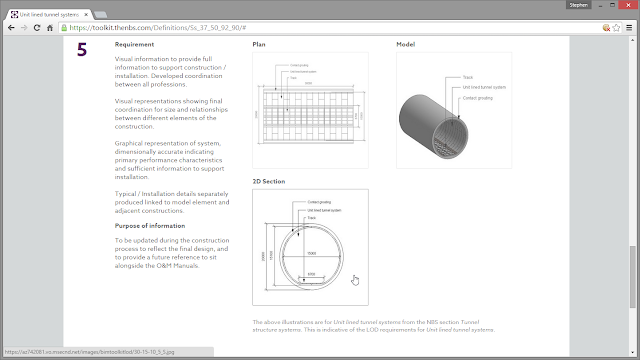Open the Model 3D tunnel thumbnail
Viewport: 640px width, 360px height.
pos(454,110)
